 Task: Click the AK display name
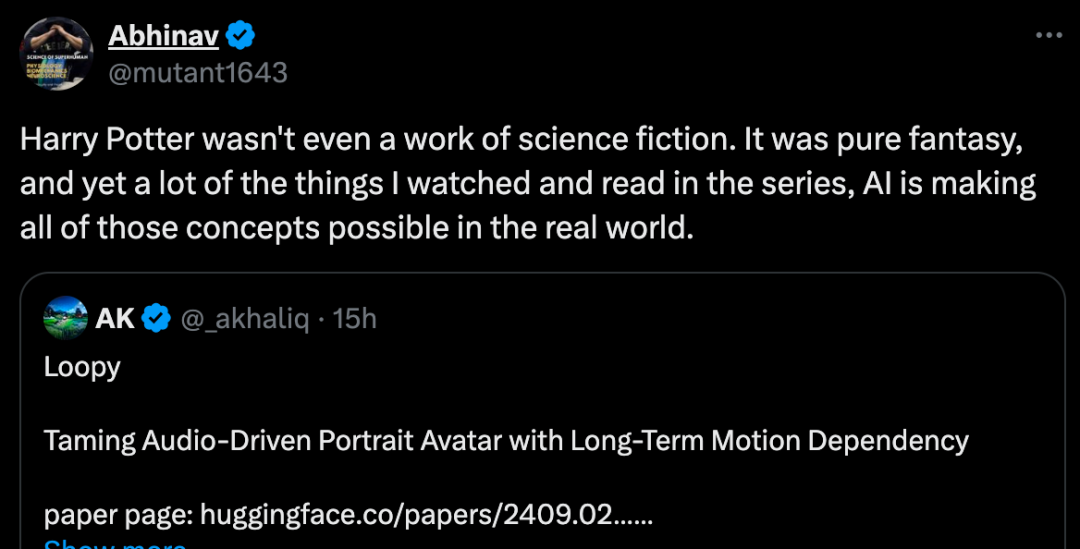click(x=115, y=318)
